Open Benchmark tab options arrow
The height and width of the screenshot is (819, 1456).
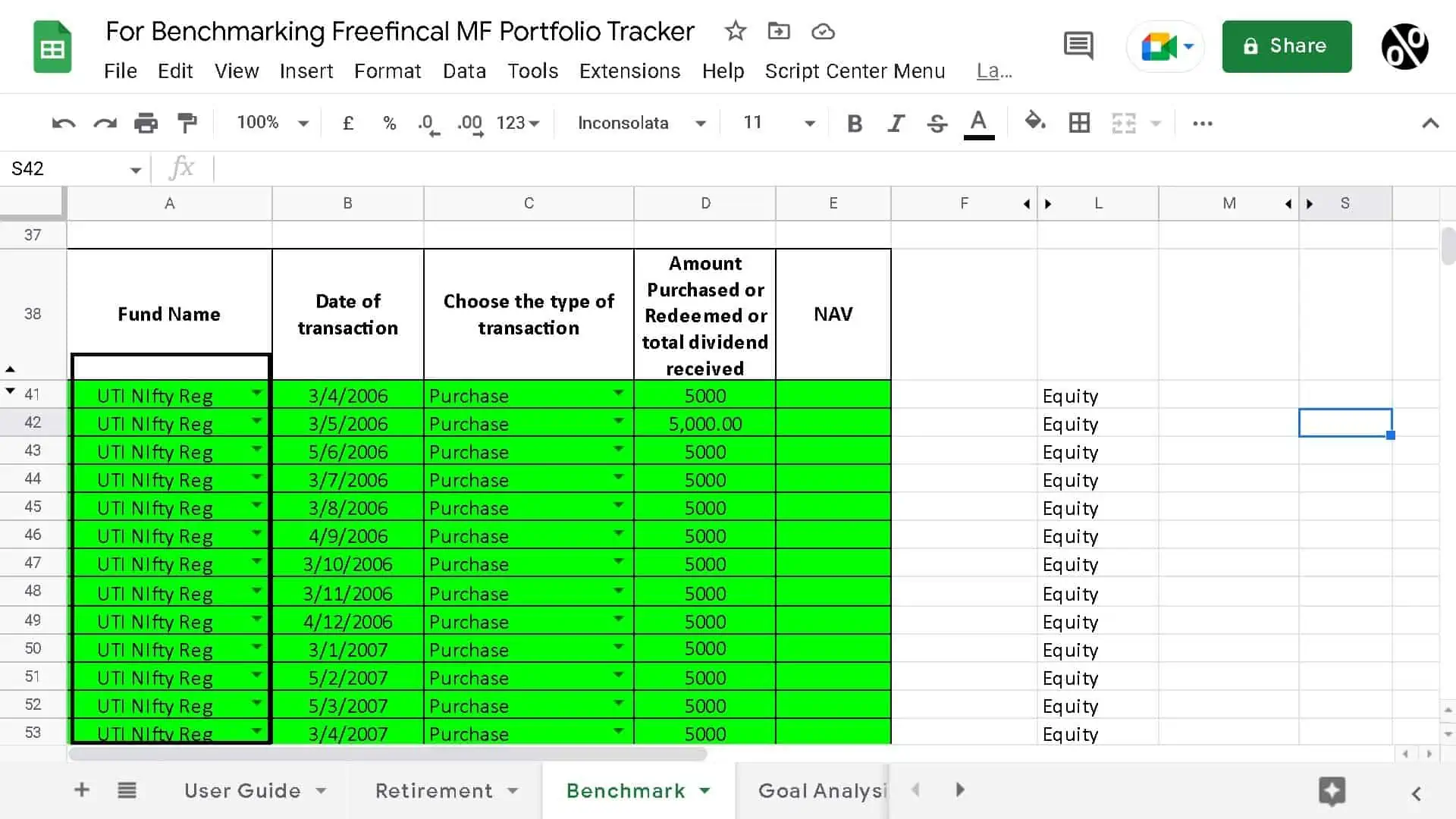click(705, 791)
